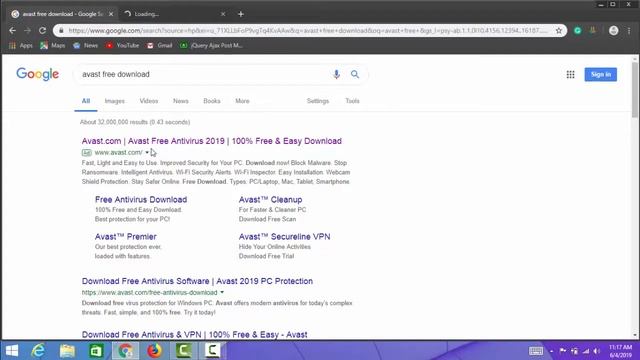Open the News bookmark
Viewport: 640px width, 360px height.
click(86, 46)
